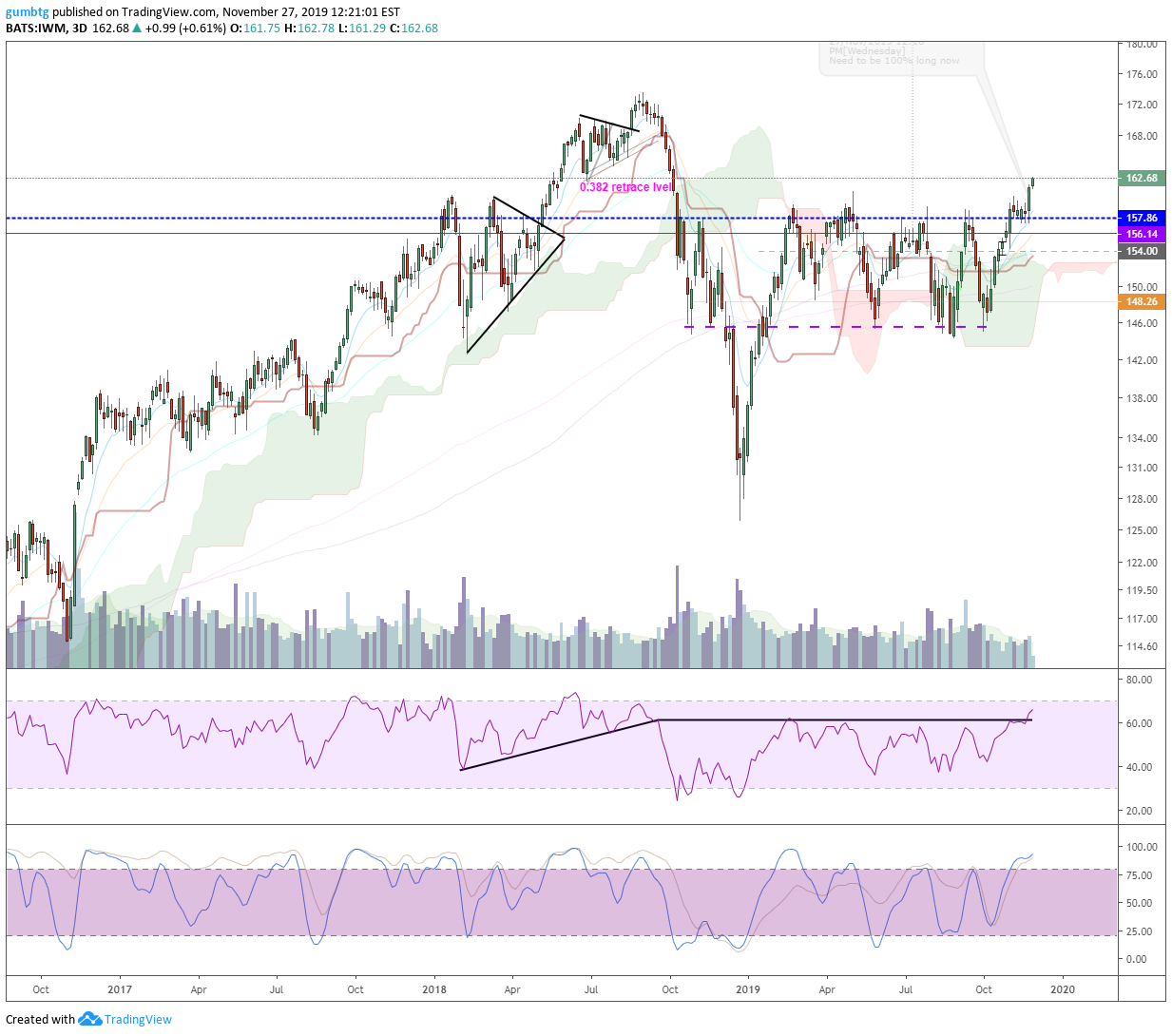Viewport: 1172px width, 1036px height.
Task: Select the 156.14 purple price label
Action: 1142,234
